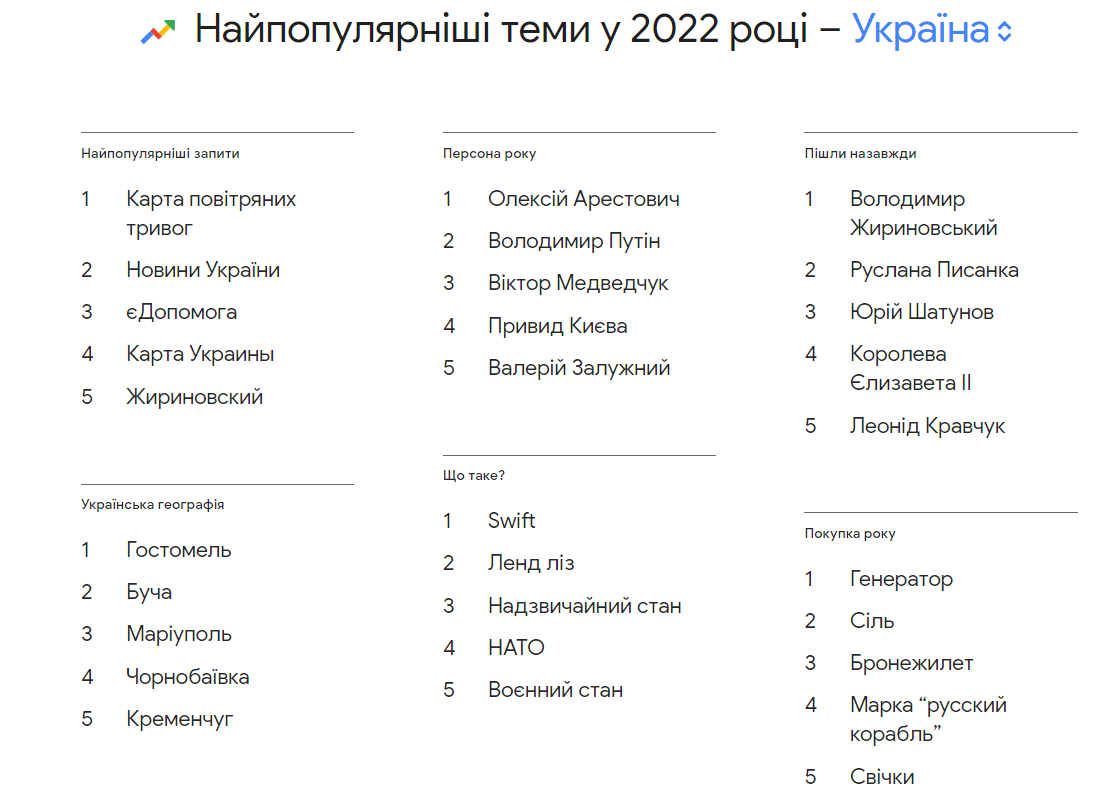Select 'Новини України' in top queries
Viewport: 1107px width, 795px height.
pyautogui.click(x=203, y=270)
